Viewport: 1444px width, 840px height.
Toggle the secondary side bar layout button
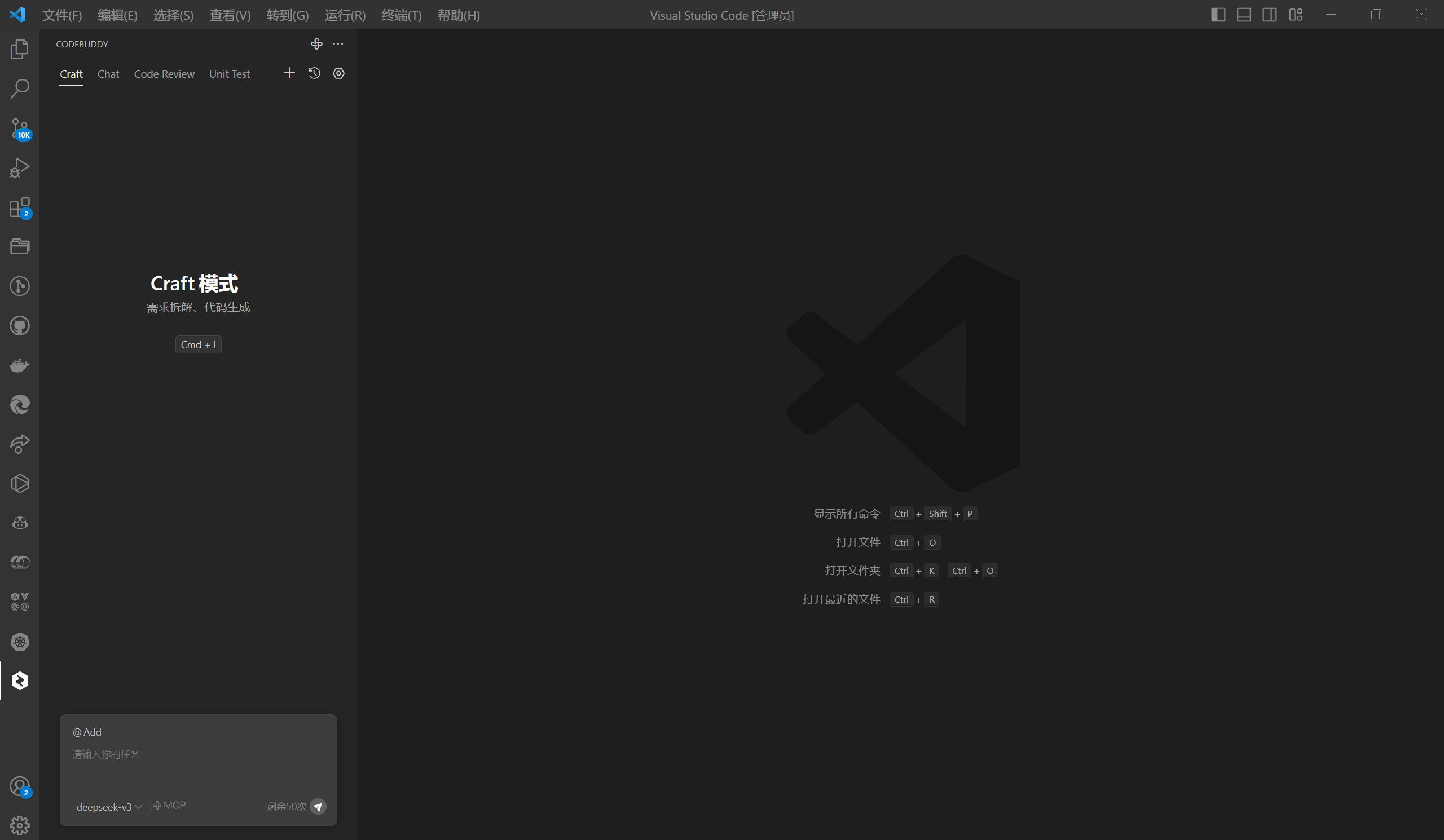[x=1269, y=15]
